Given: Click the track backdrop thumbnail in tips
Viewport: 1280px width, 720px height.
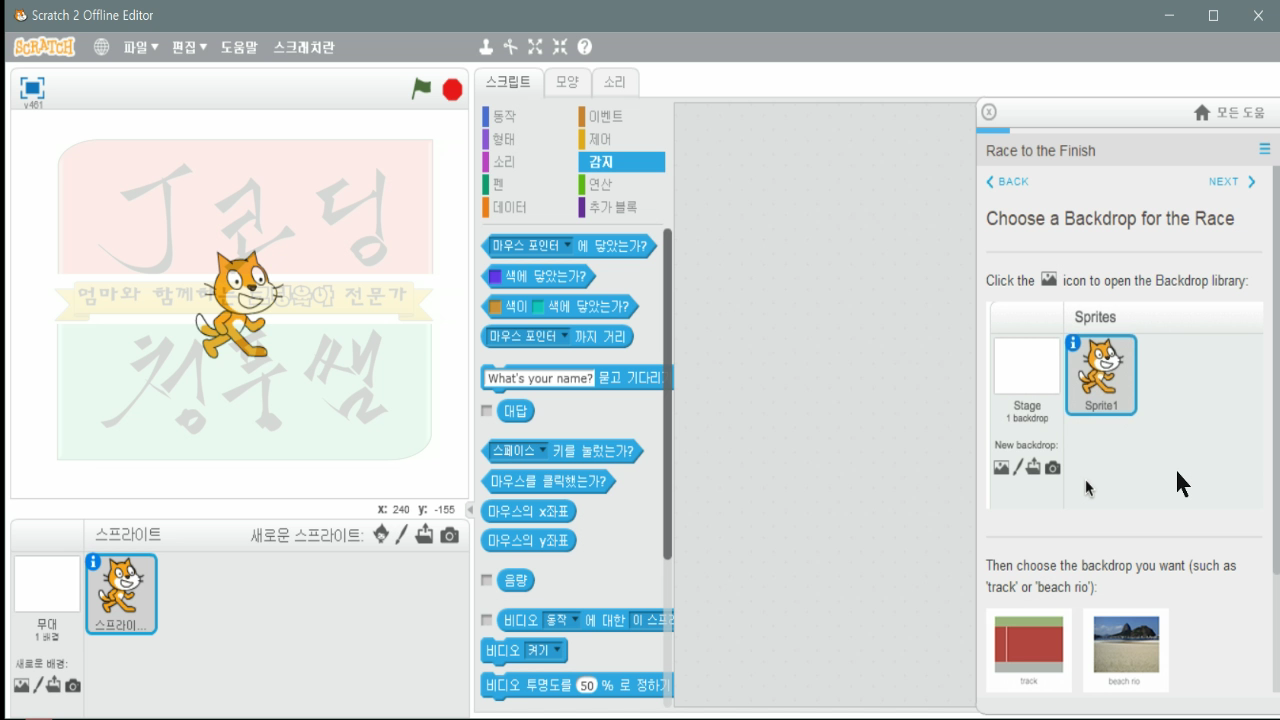Looking at the screenshot, I should pos(1029,650).
